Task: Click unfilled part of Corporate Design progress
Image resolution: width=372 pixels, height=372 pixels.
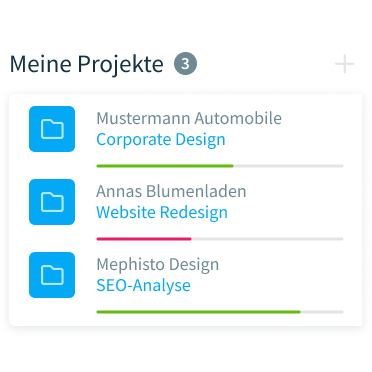Action: [x=288, y=166]
